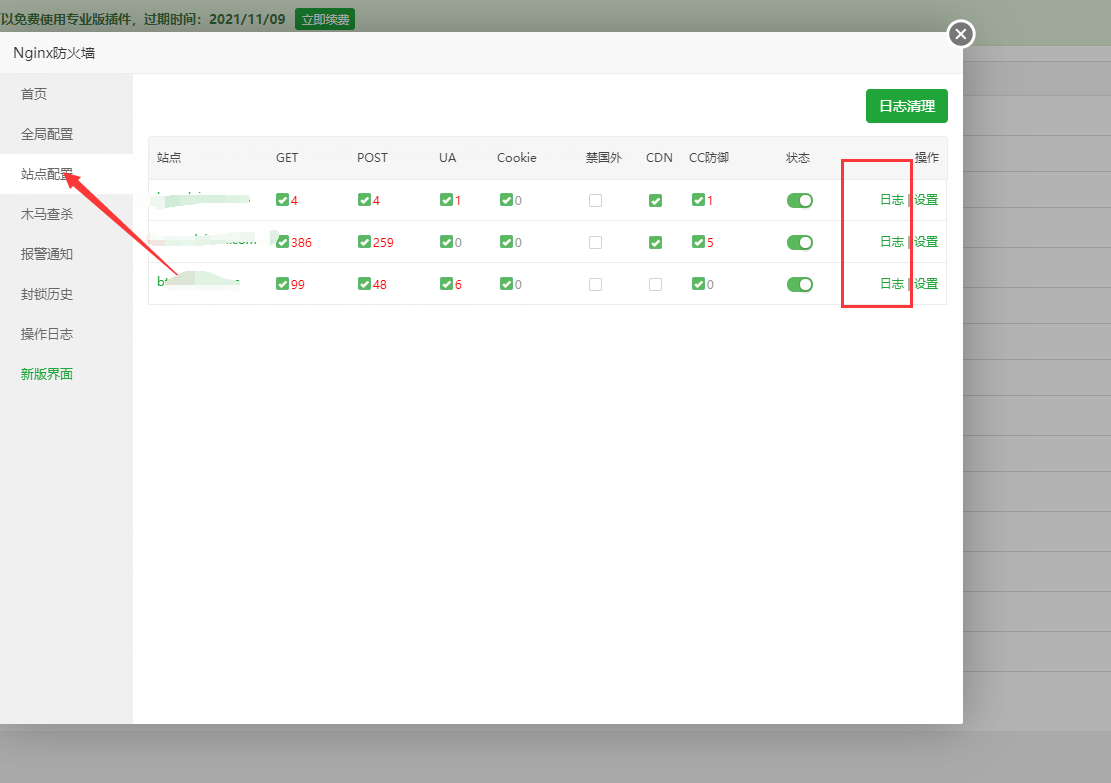Uncheck the GET checkbox beside count 386
Viewport: 1111px width, 783px height.
click(x=283, y=242)
